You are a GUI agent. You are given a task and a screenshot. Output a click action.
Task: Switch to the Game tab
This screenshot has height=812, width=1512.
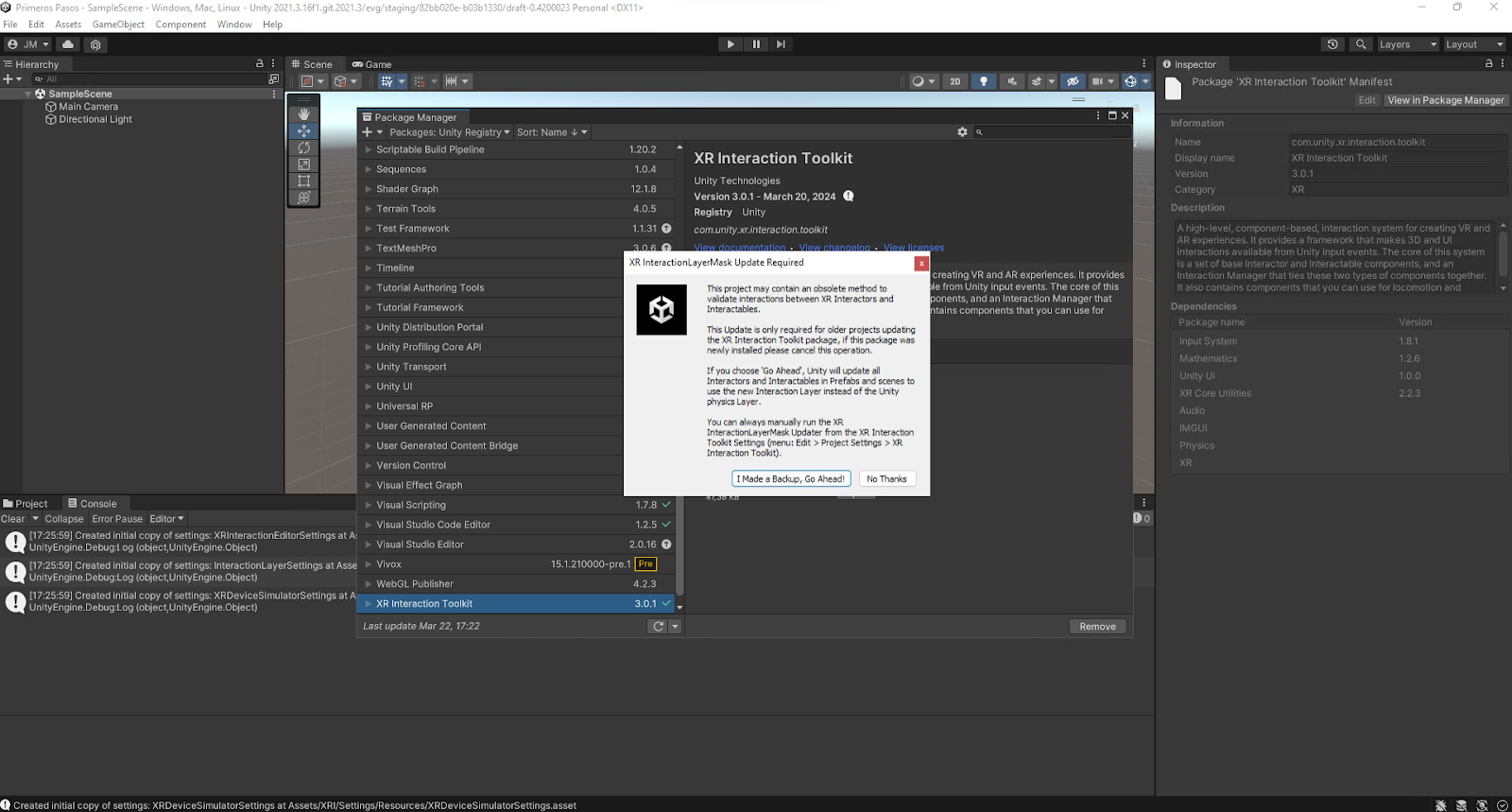click(372, 64)
